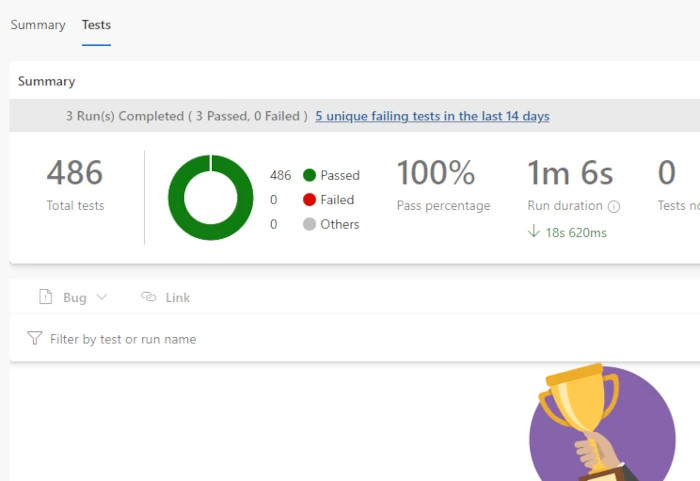
Task: Click the red Failed legend dot
Action: pyautogui.click(x=309, y=200)
